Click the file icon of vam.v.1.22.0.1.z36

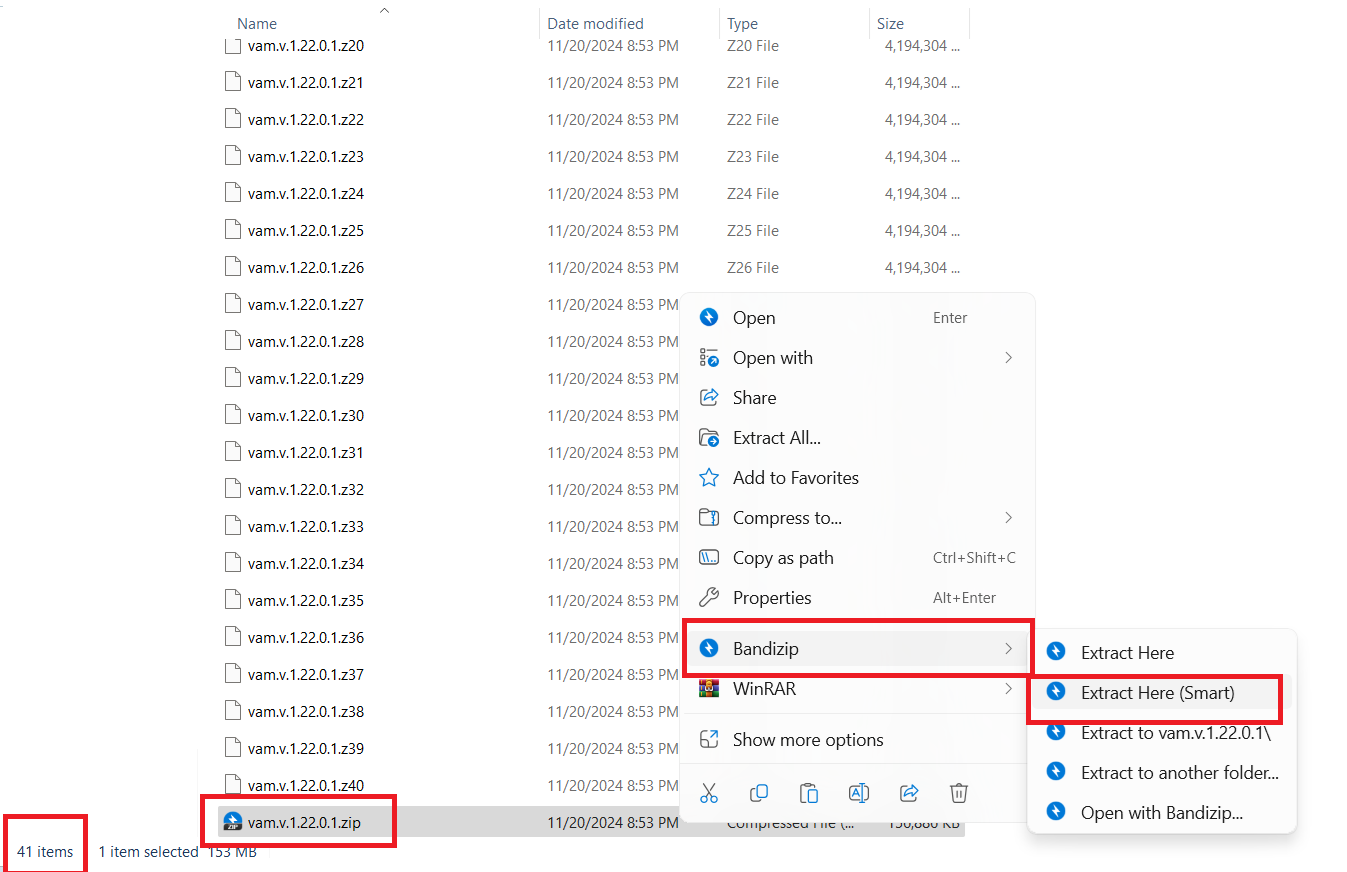233,638
